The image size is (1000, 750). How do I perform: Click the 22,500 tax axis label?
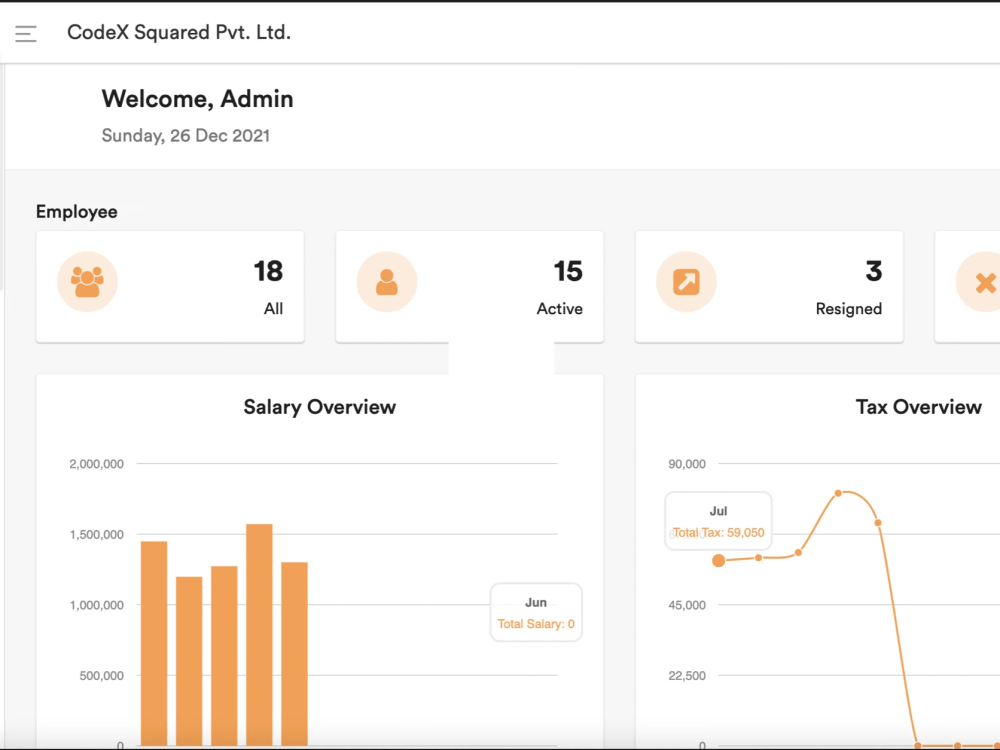click(687, 676)
